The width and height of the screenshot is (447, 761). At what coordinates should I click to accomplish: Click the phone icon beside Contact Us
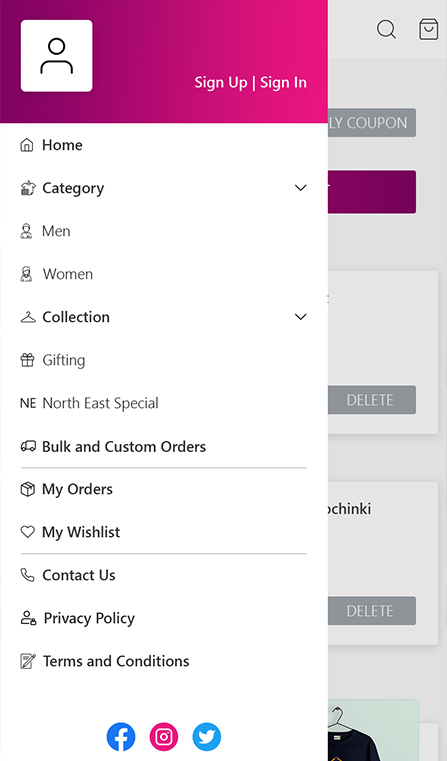pos(28,575)
